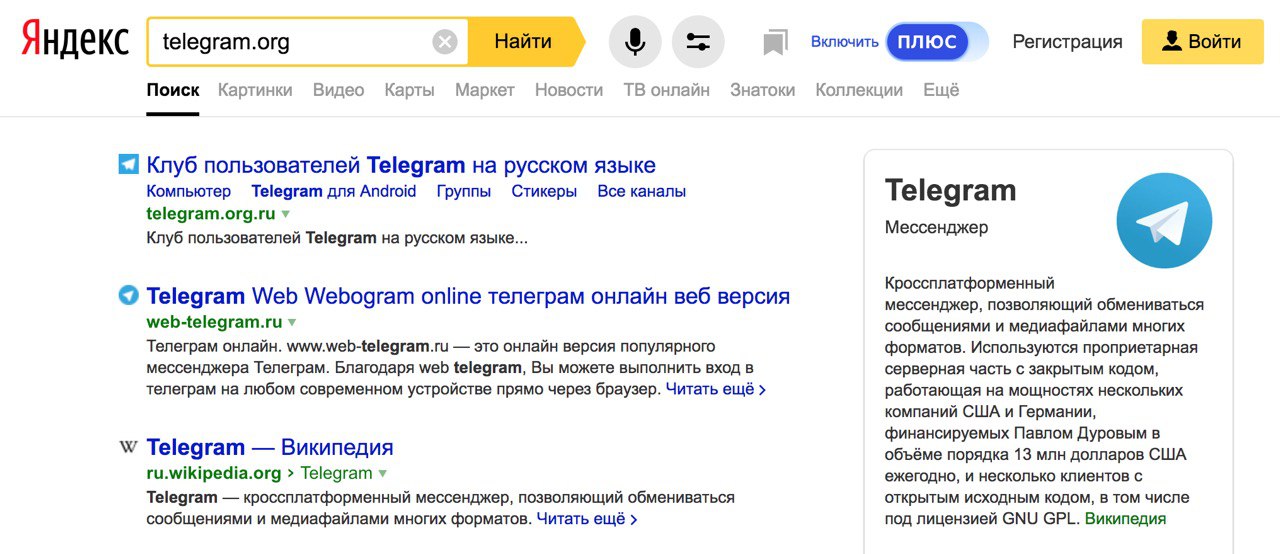Screen dimensions: 1280x554
Task: Go to the Новости tab
Action: [x=569, y=90]
